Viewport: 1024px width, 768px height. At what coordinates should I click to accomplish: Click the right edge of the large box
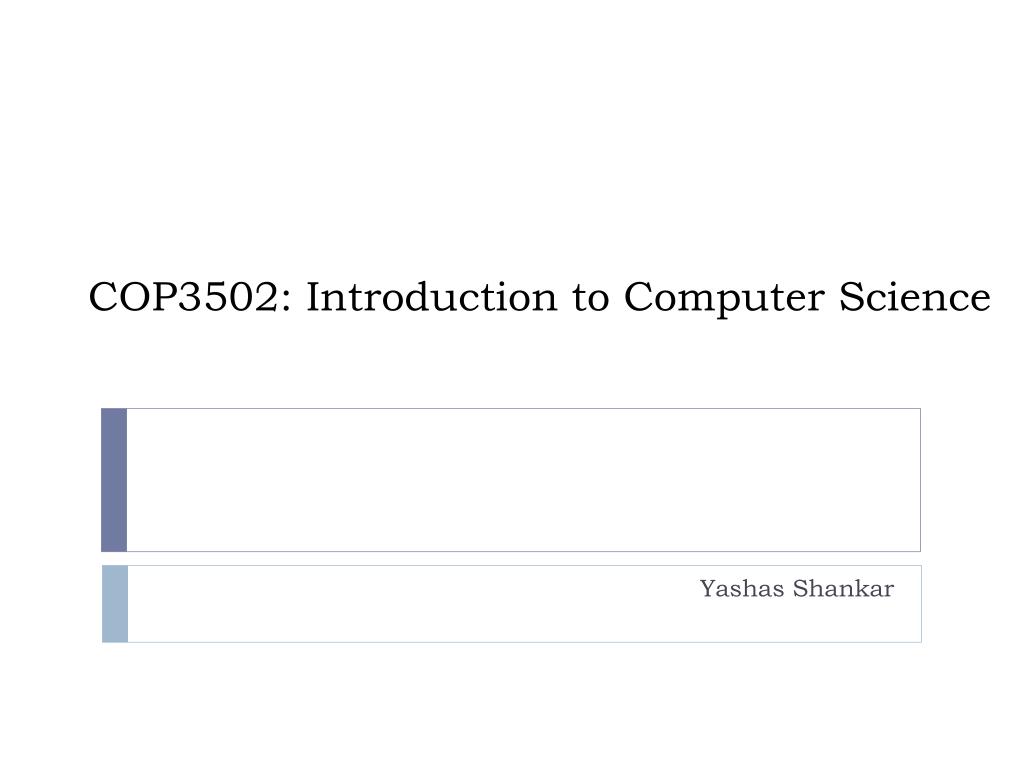(920, 480)
